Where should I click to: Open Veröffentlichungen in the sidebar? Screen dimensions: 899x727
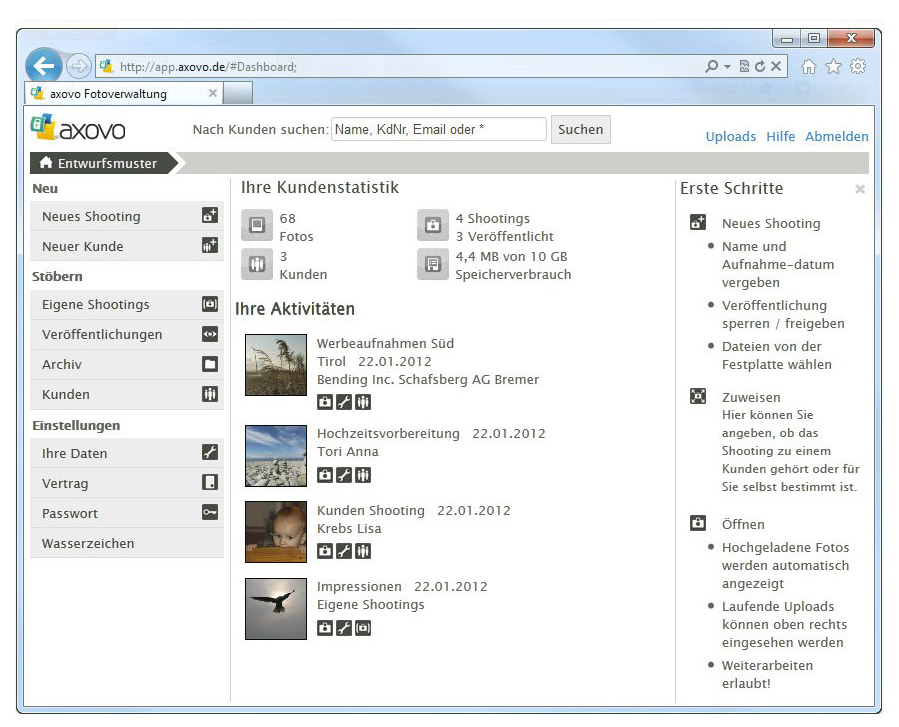(x=102, y=334)
